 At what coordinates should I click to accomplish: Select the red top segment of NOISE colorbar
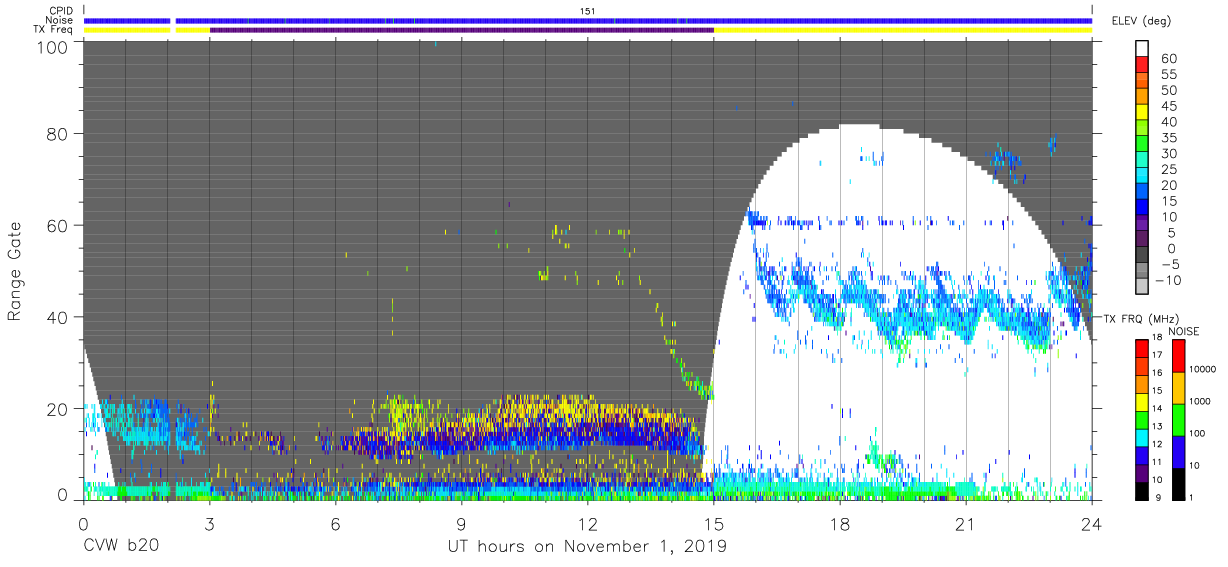click(1178, 357)
